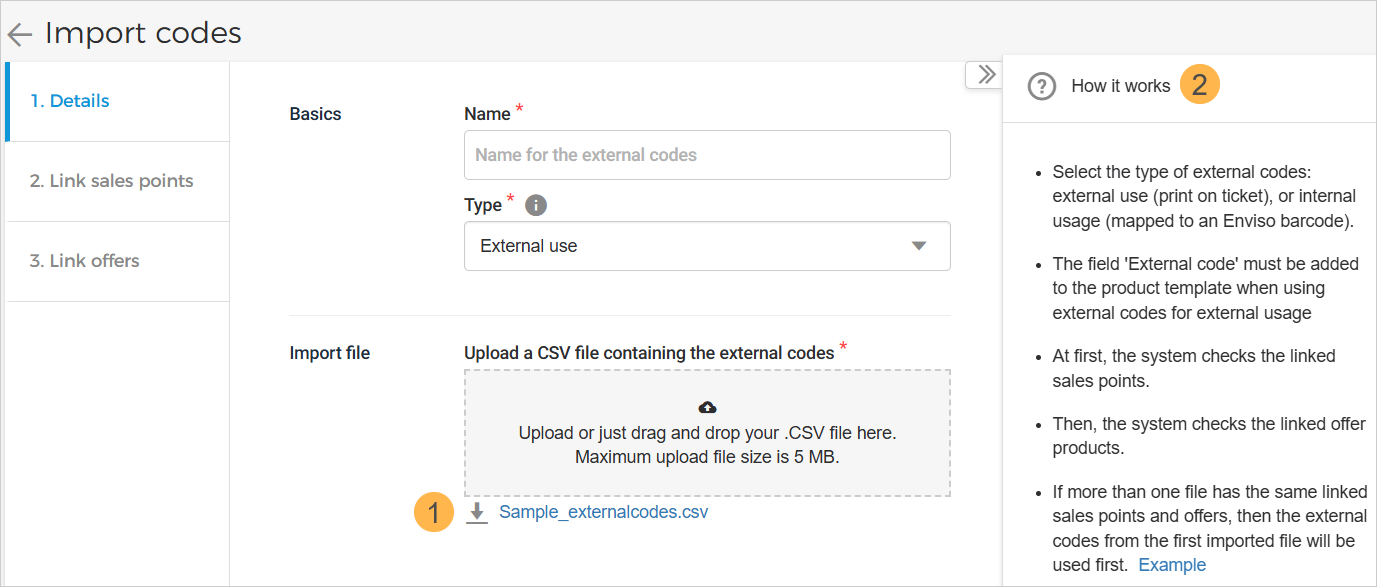Click the download icon beside the sample file

[x=478, y=513]
